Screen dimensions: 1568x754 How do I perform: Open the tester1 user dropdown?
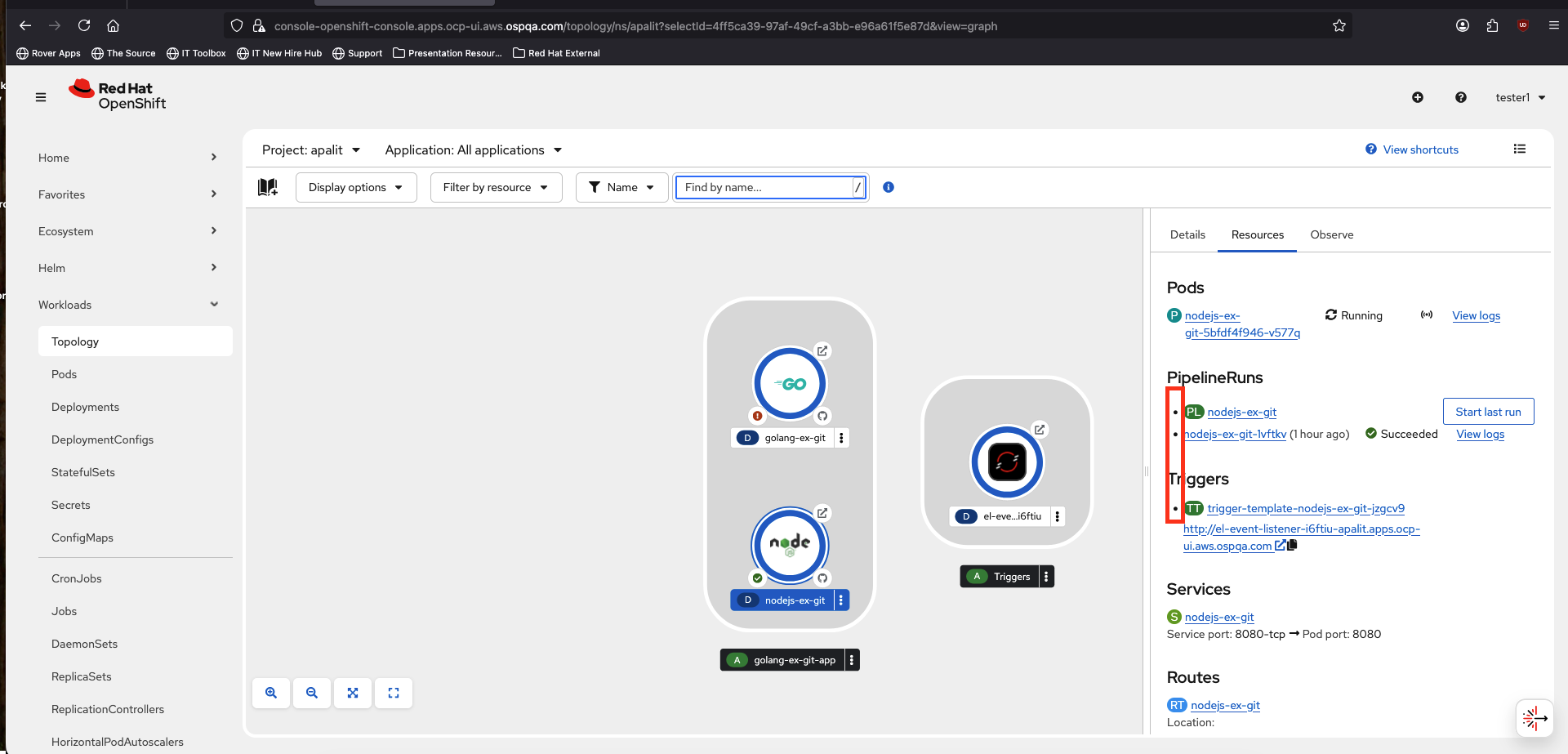point(1521,97)
